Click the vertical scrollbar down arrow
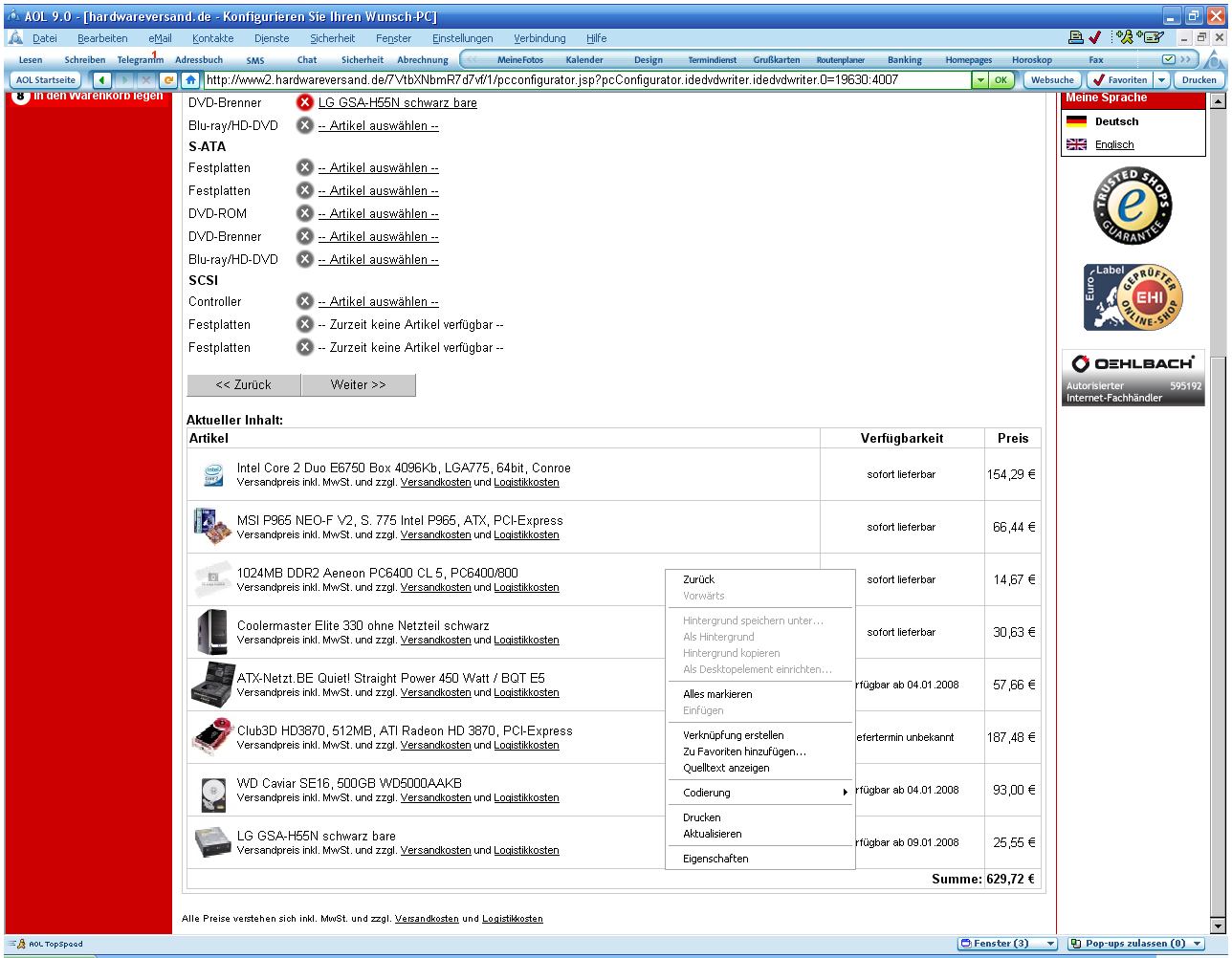The height and width of the screenshot is (958, 1232). (x=1217, y=925)
